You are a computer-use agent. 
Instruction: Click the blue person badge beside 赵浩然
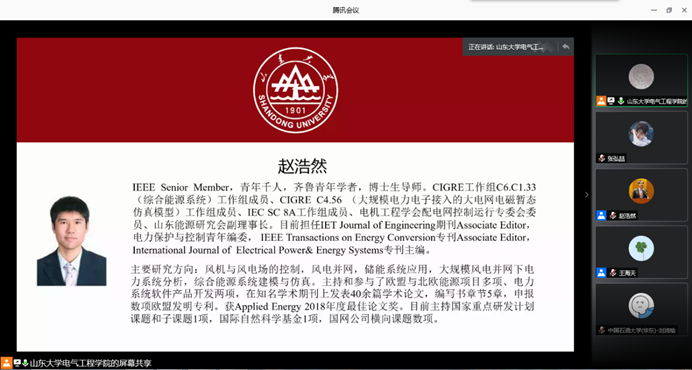[x=601, y=215]
